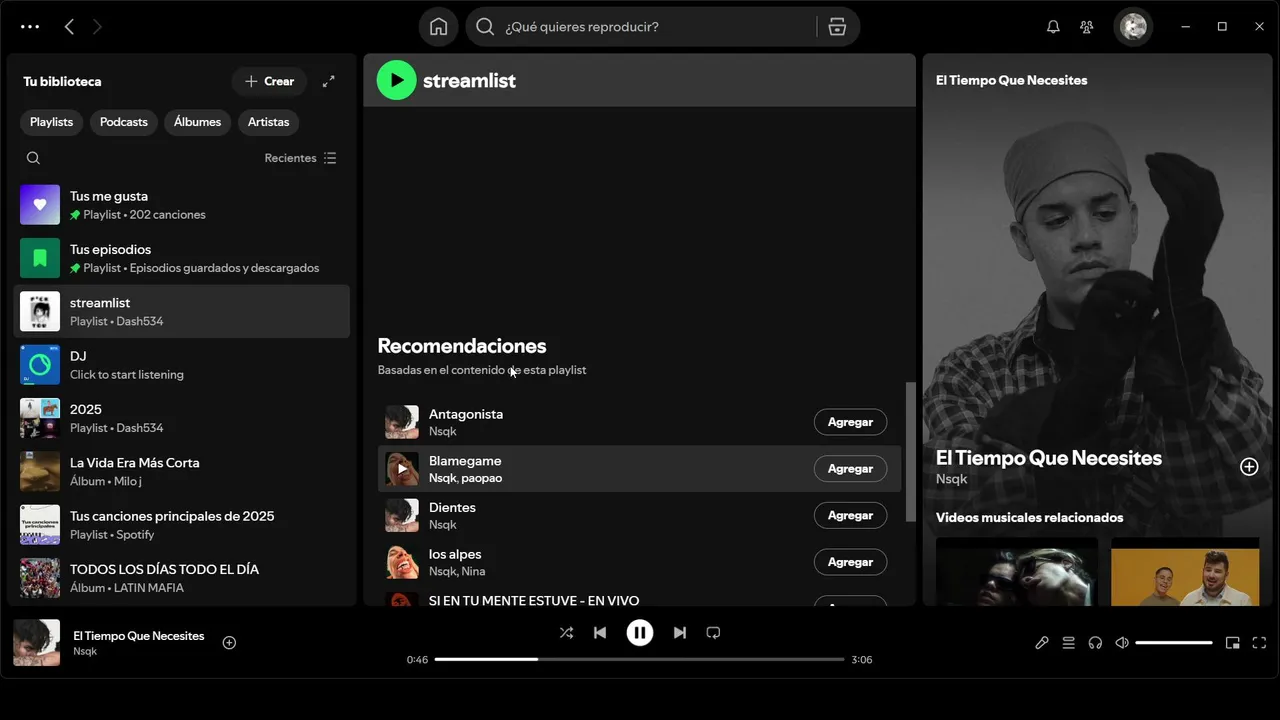The height and width of the screenshot is (720, 1280).
Task: Filter library by Podcasts
Action: [124, 122]
